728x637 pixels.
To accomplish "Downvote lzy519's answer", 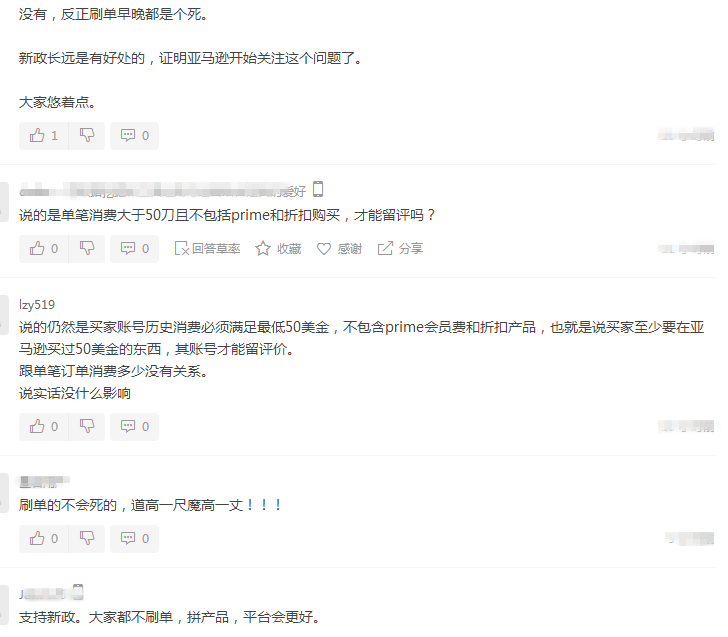I will (x=87, y=427).
